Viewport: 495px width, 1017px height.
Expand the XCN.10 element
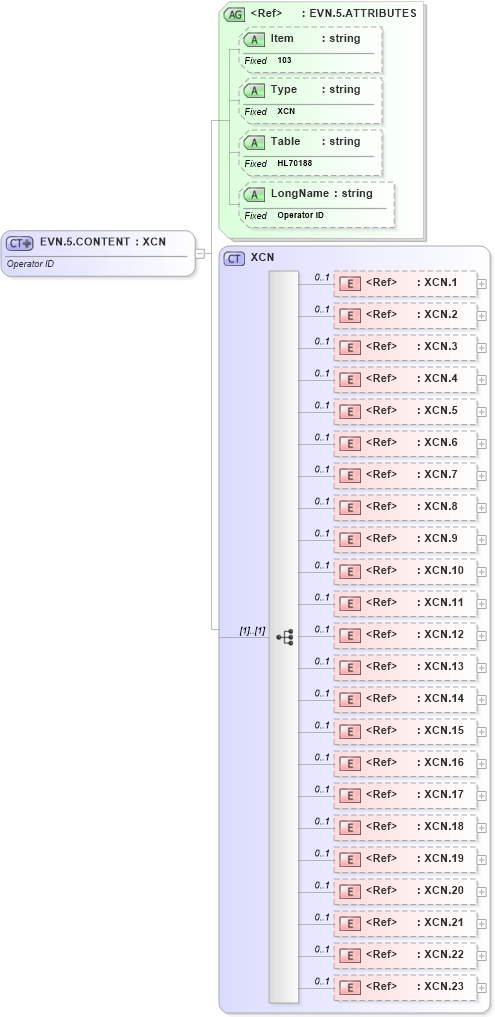tap(482, 571)
